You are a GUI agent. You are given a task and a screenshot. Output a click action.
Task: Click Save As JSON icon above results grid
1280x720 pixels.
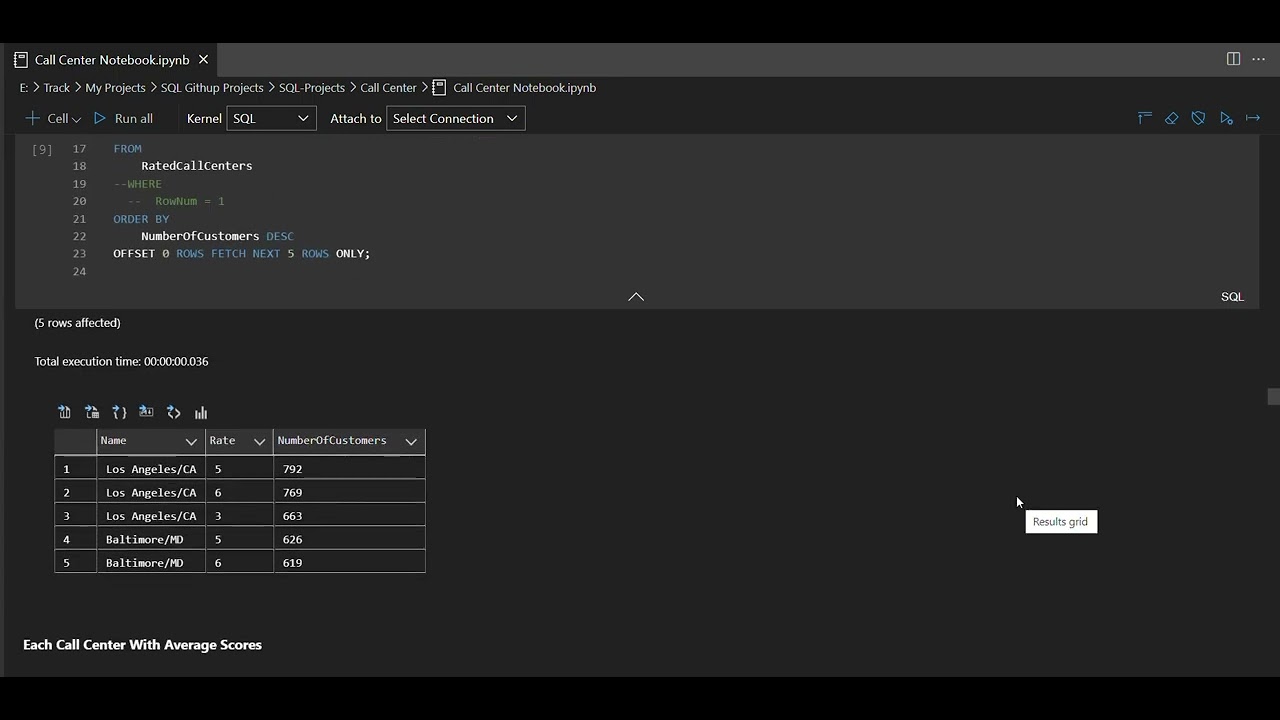pos(119,412)
